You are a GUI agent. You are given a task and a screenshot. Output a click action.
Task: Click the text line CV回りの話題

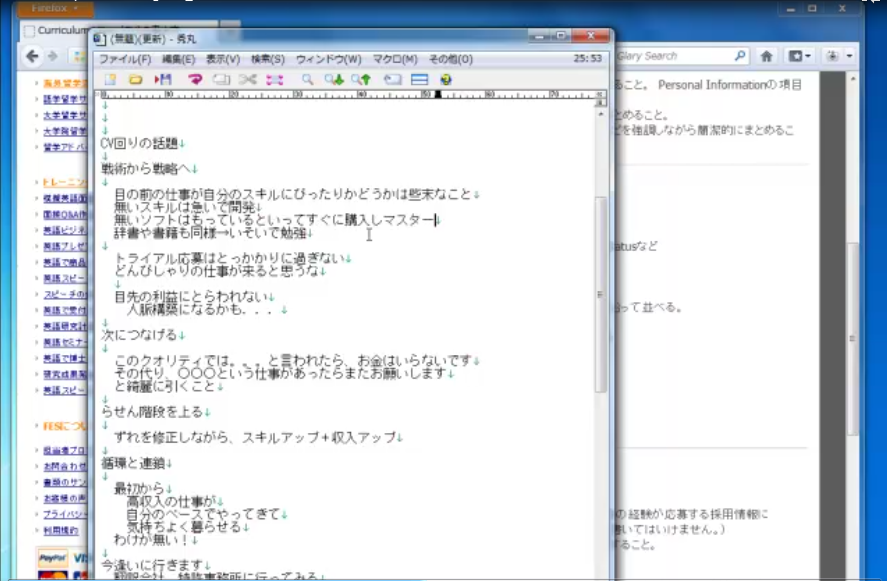coord(139,143)
